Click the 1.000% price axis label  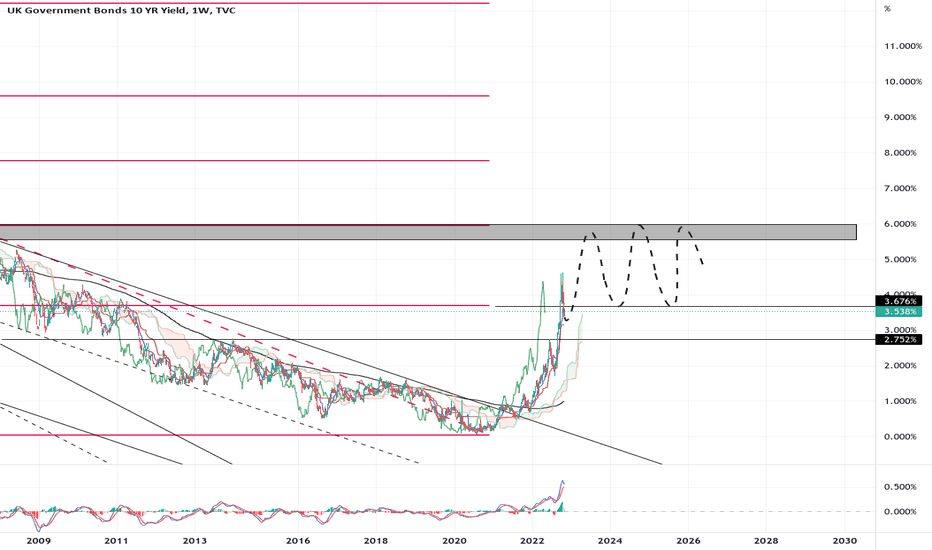point(902,401)
